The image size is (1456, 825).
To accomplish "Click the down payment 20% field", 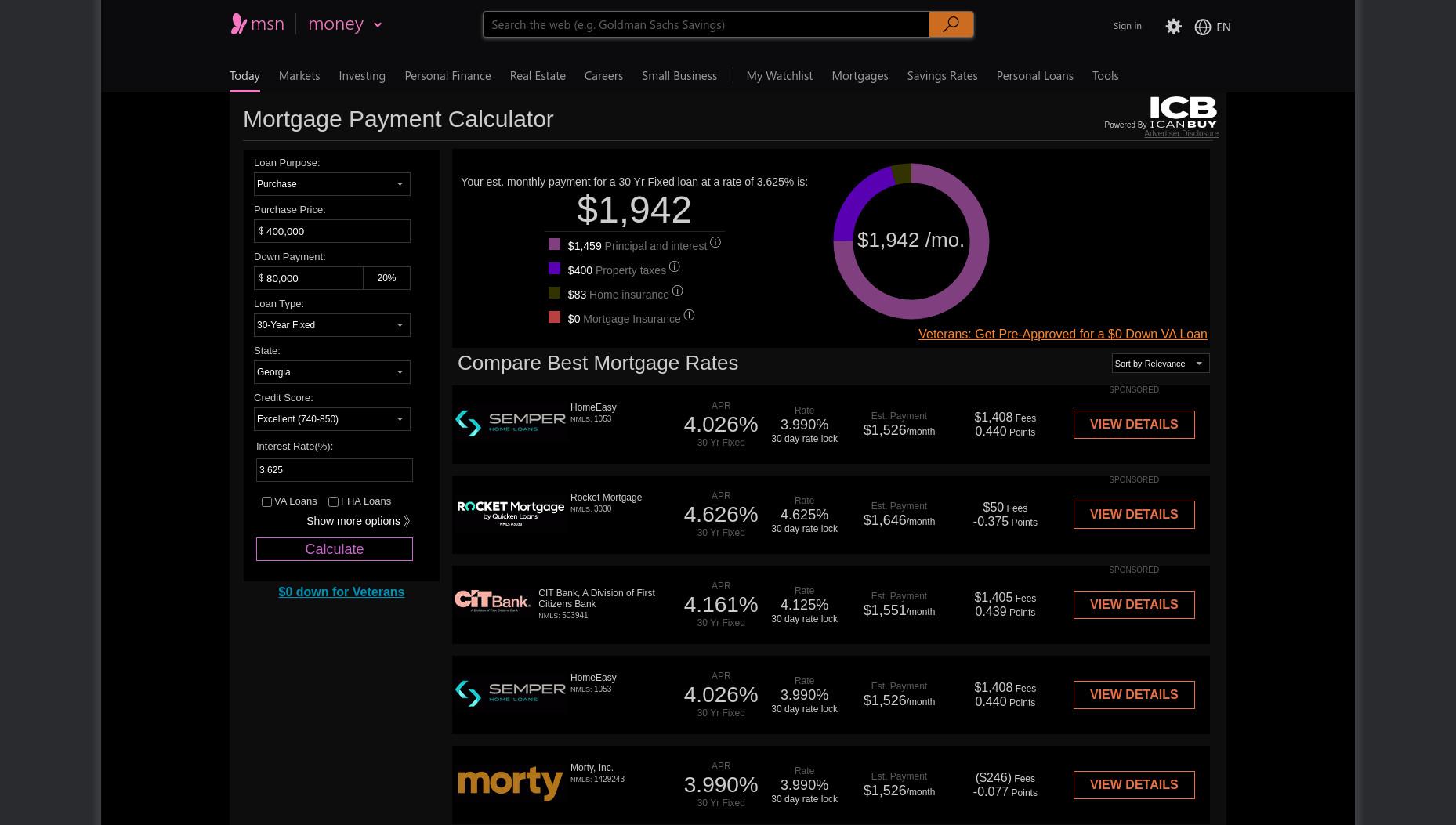I will tap(386, 278).
